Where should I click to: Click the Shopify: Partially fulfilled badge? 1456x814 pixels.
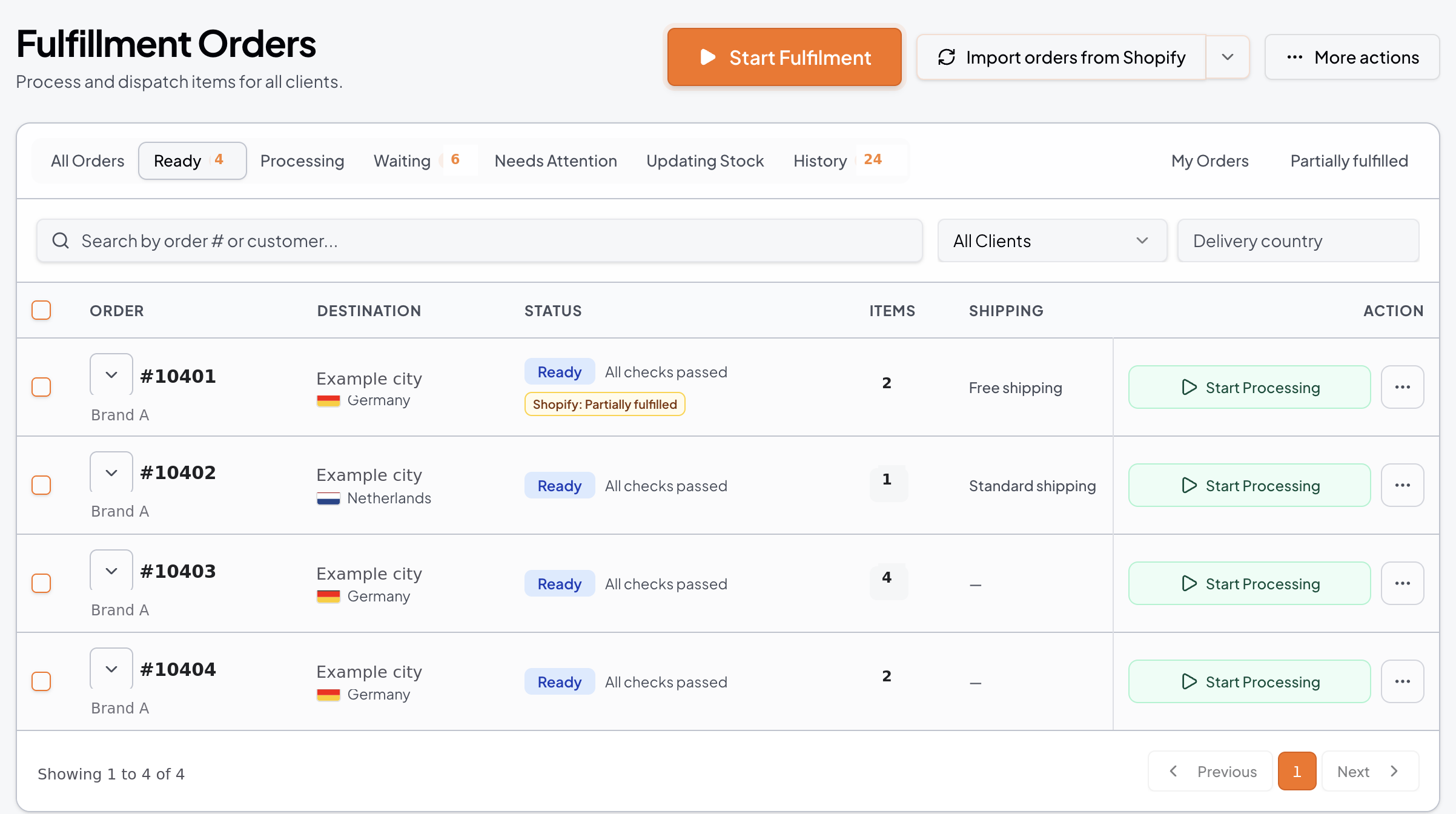point(604,404)
